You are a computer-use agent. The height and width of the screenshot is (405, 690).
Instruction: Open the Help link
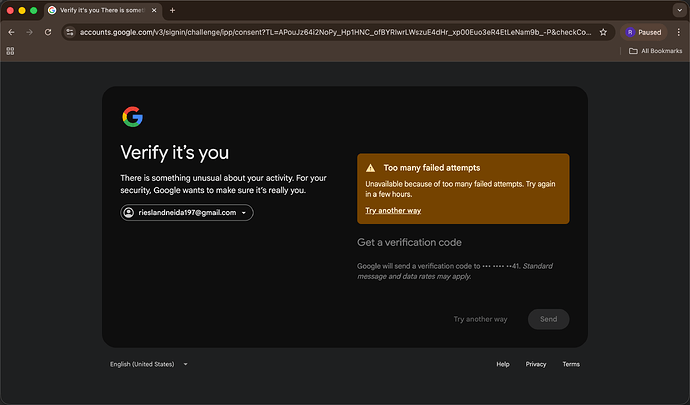503,364
